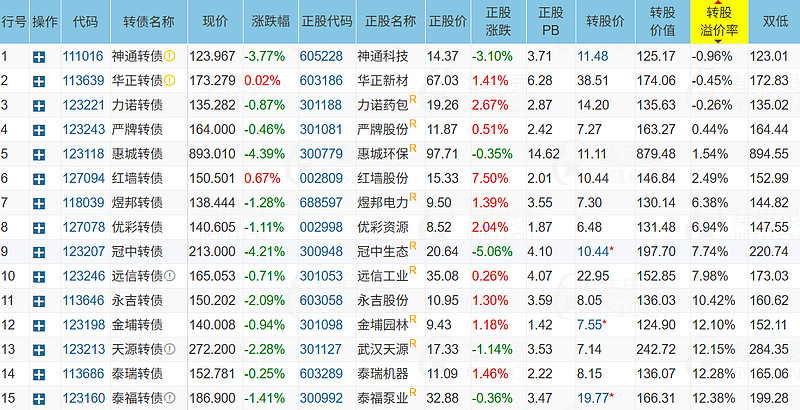Click the plus icon for 红墙转债 row
Screen dimensions: 800x410
pyautogui.click(x=39, y=180)
